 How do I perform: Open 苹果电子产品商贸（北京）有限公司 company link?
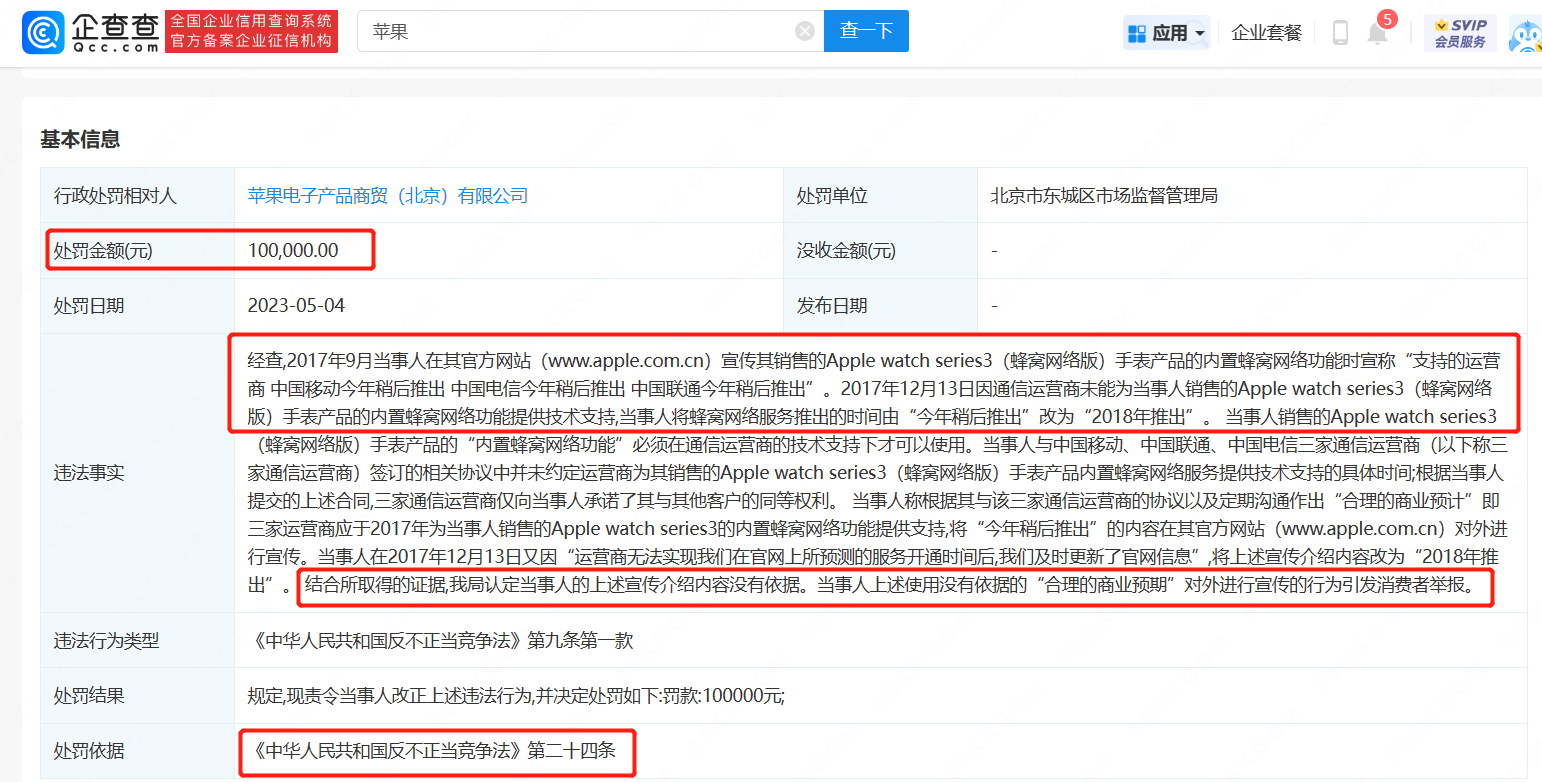(x=388, y=196)
